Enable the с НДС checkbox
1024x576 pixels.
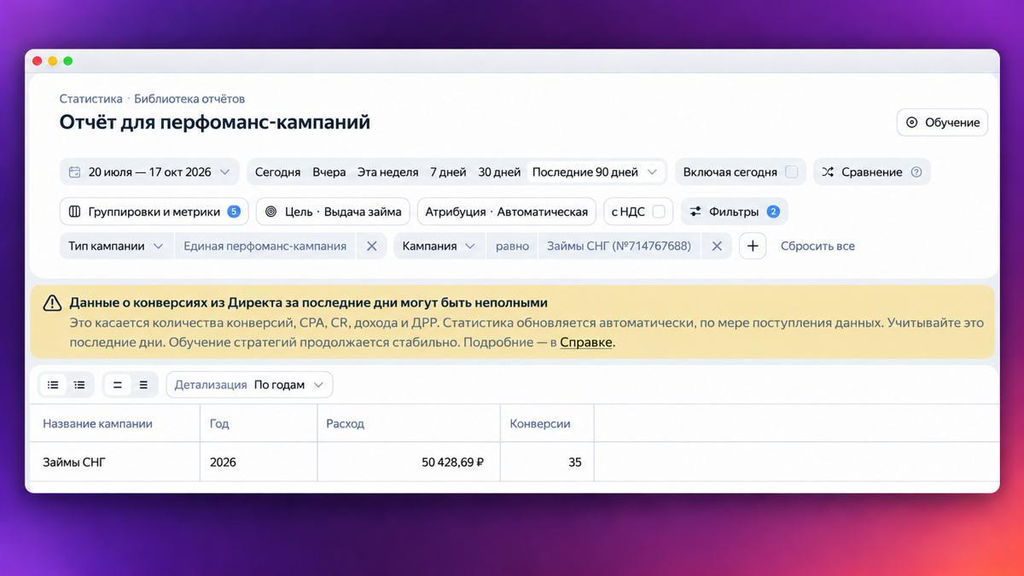(658, 212)
